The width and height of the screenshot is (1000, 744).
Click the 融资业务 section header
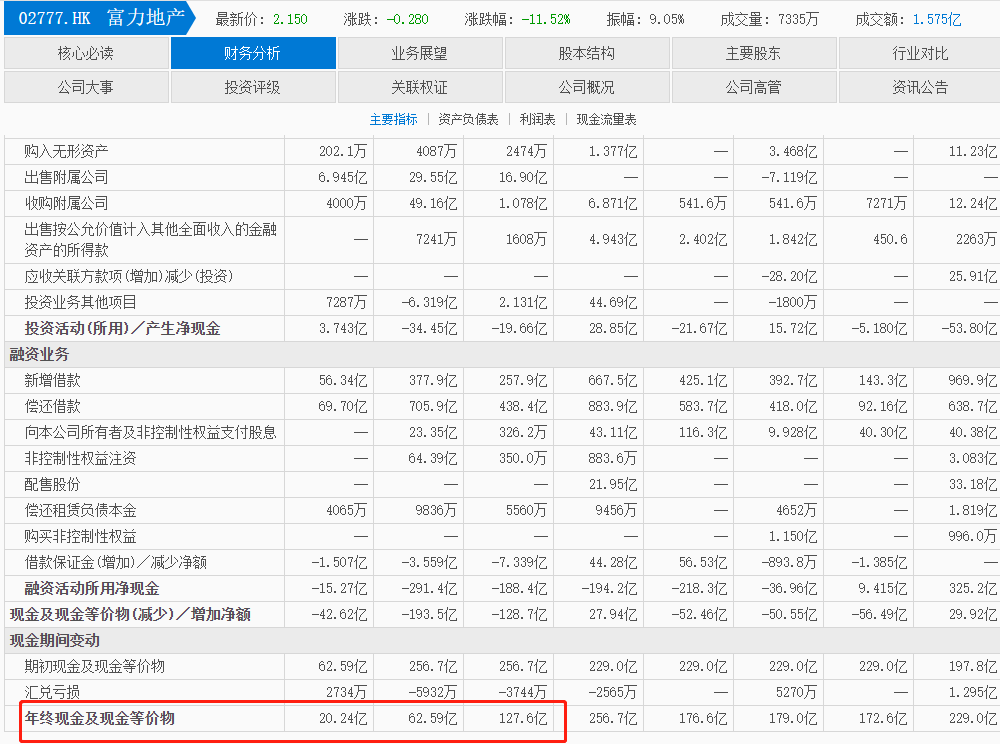[x=39, y=354]
